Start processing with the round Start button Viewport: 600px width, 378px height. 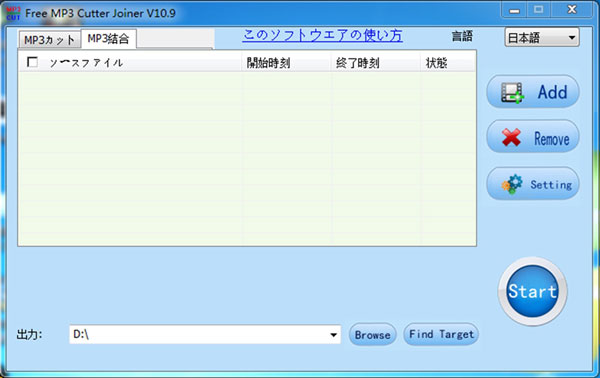(x=532, y=292)
